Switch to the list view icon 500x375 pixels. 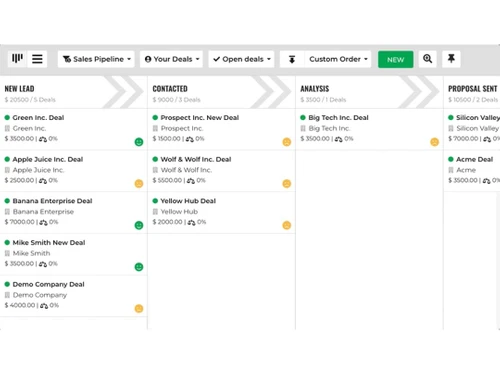37,59
